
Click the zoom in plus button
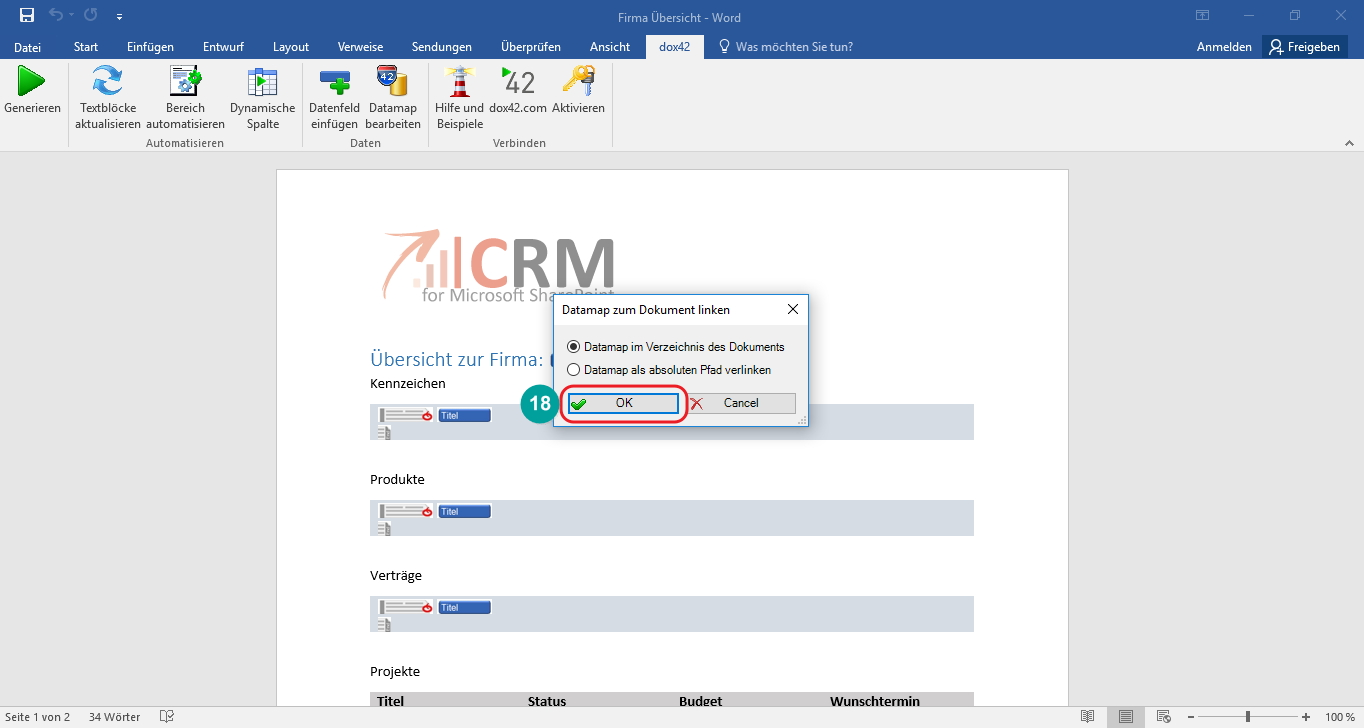click(1306, 717)
